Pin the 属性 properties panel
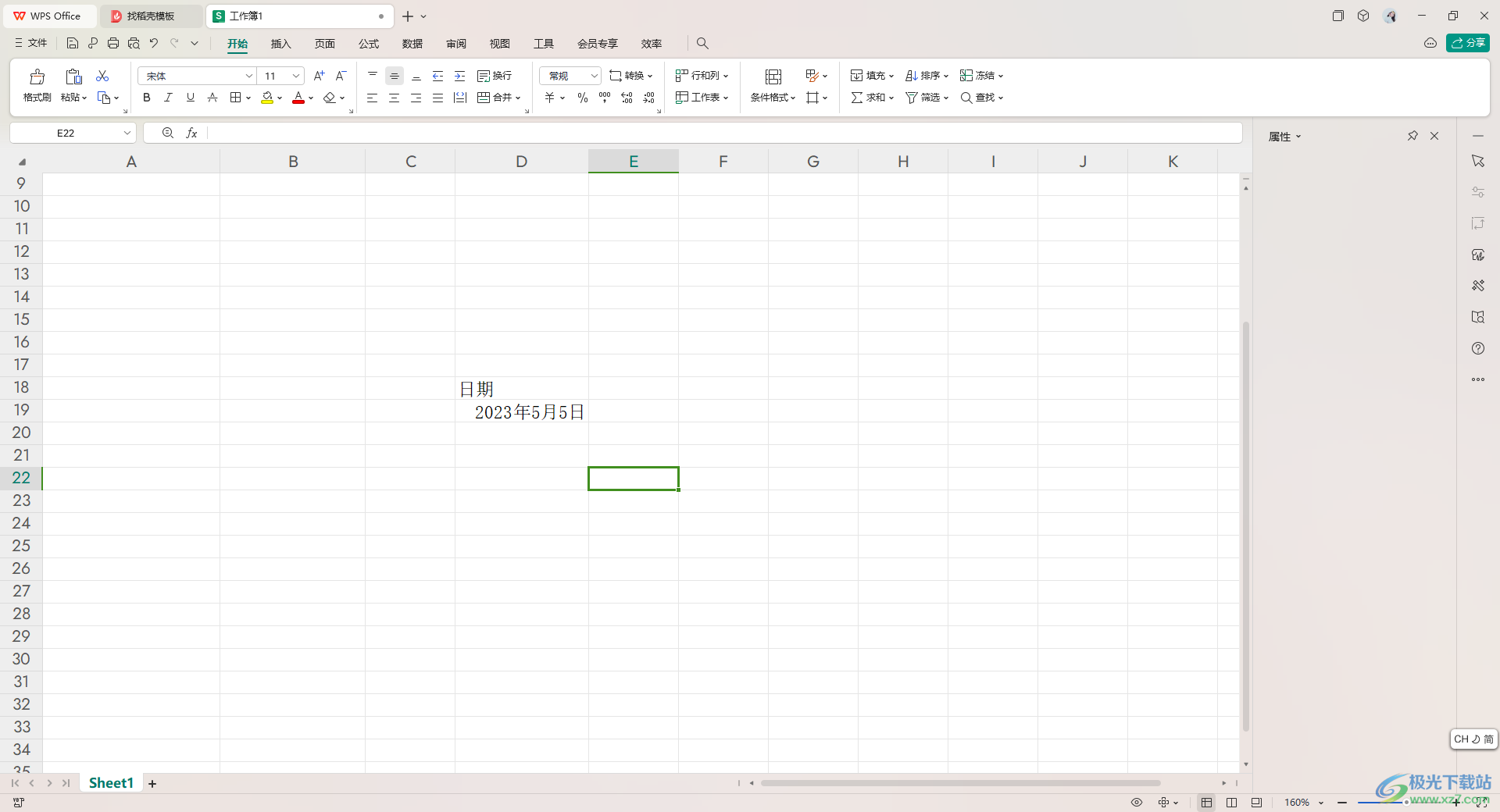 pyautogui.click(x=1412, y=136)
